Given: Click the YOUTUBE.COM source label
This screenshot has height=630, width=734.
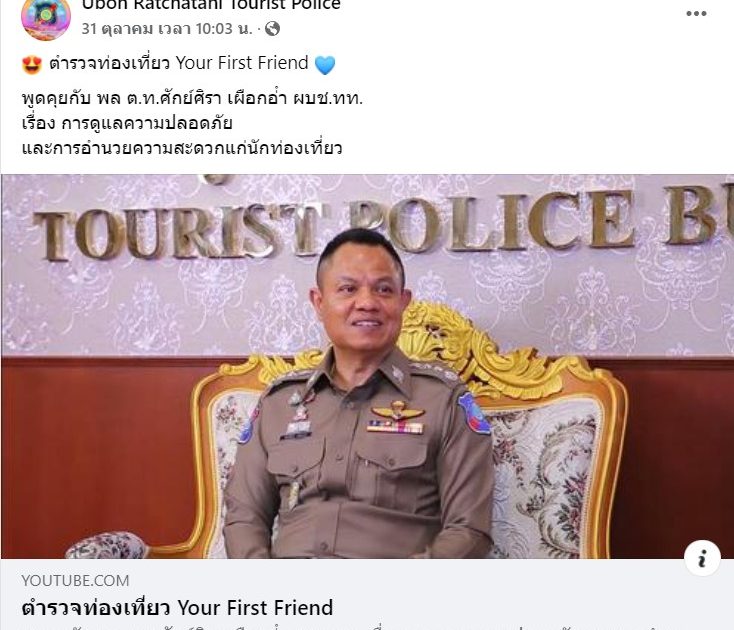Looking at the screenshot, I should pos(75,580).
